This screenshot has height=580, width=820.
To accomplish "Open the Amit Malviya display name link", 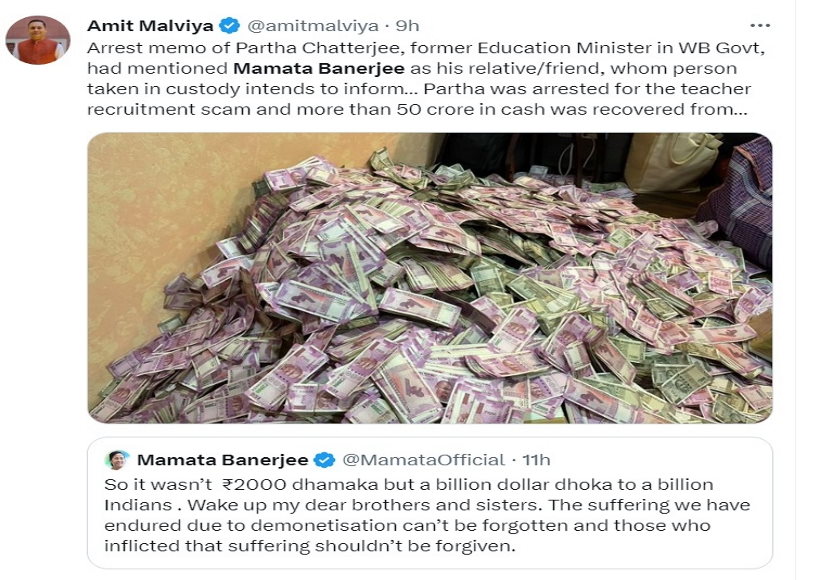I will coord(150,25).
